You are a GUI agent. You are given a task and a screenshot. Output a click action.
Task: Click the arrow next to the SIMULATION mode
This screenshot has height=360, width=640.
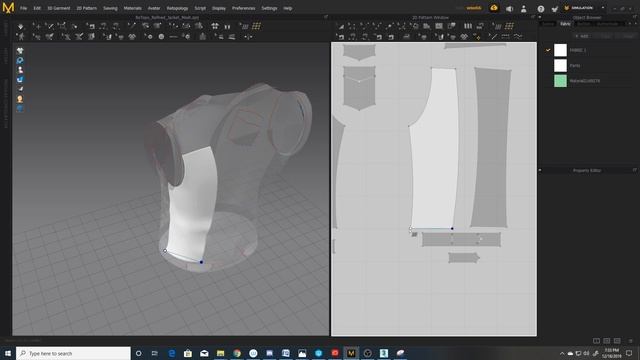click(603, 8)
